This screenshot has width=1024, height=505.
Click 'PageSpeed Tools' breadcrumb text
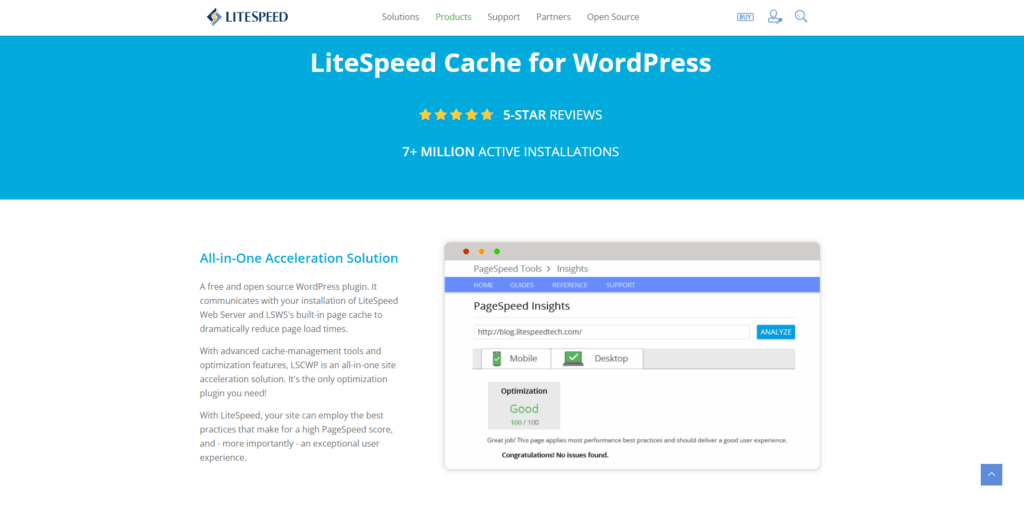507,269
